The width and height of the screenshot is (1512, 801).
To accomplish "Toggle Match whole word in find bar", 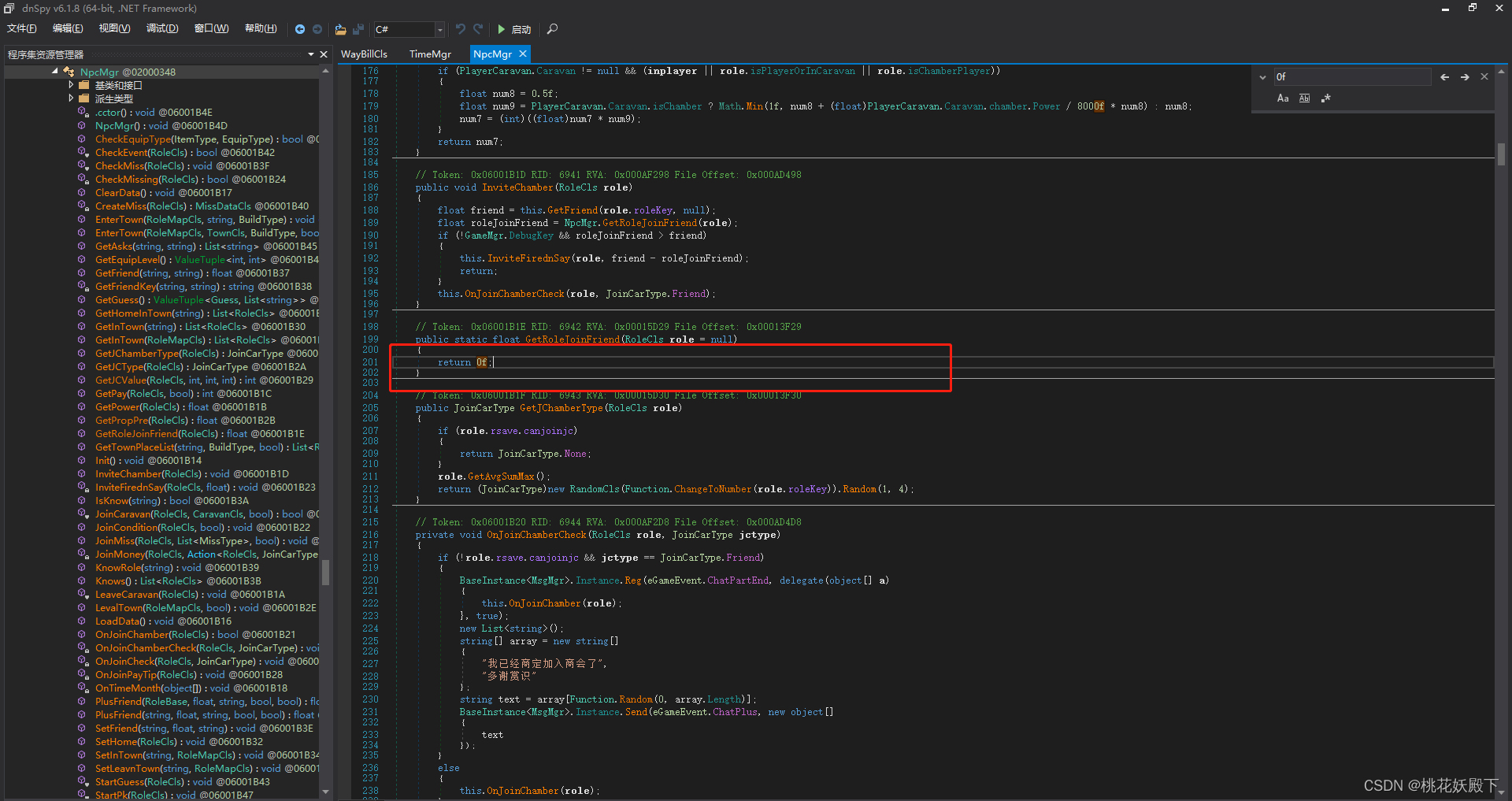I will coord(1304,98).
